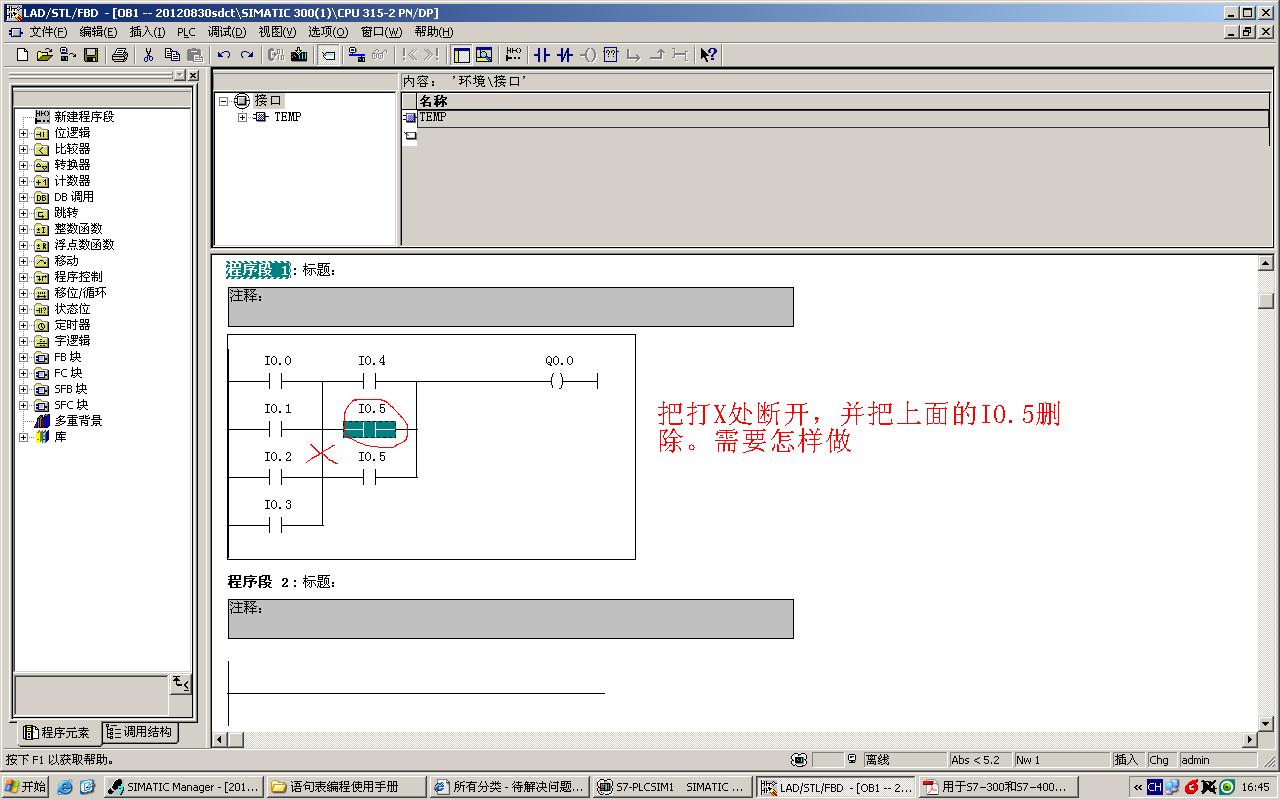Insert empty box element
Image resolution: width=1280 pixels, height=800 pixels.
click(611, 55)
